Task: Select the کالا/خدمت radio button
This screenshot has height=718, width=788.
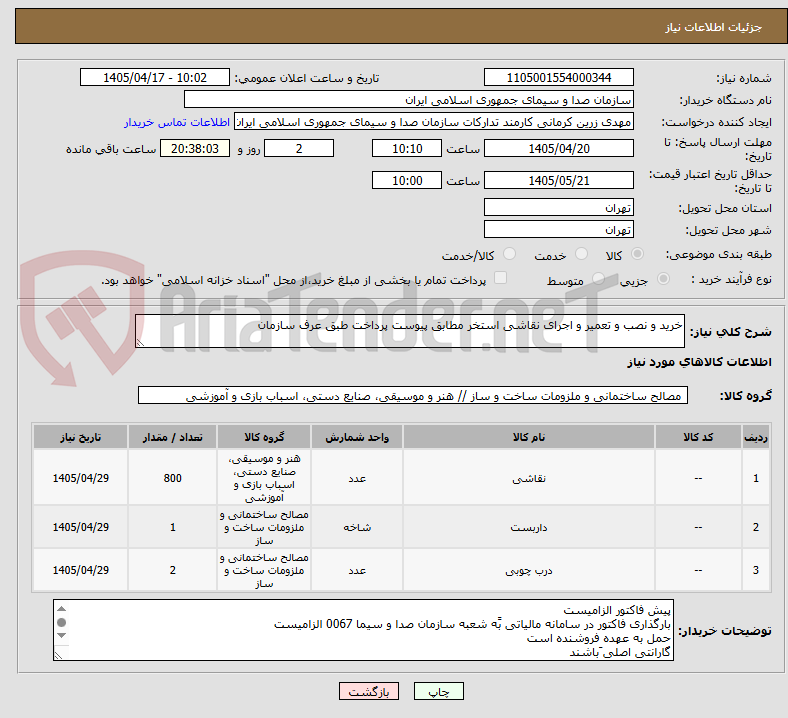Action: 510,254
